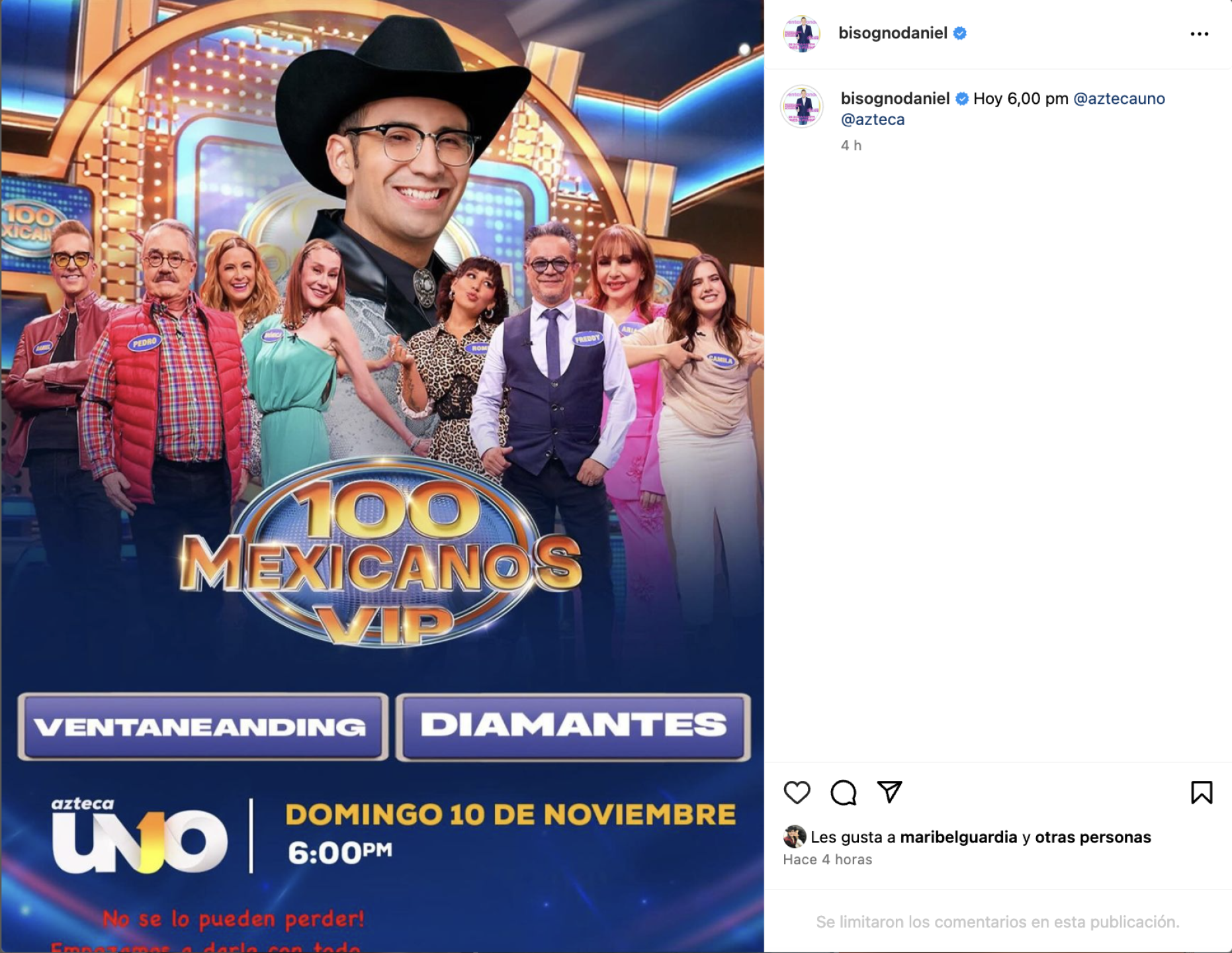The image size is (1232, 953).
Task: Click verified badge next to header username
Action: (960, 33)
